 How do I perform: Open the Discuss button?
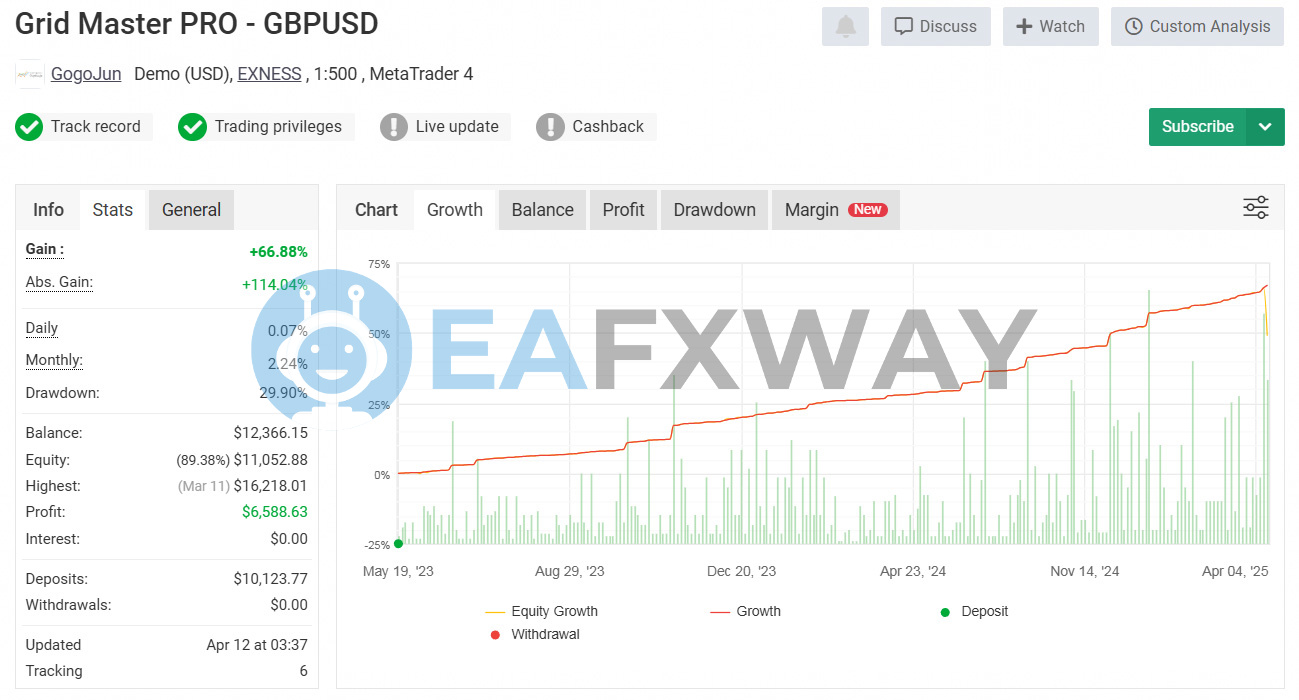tap(936, 26)
